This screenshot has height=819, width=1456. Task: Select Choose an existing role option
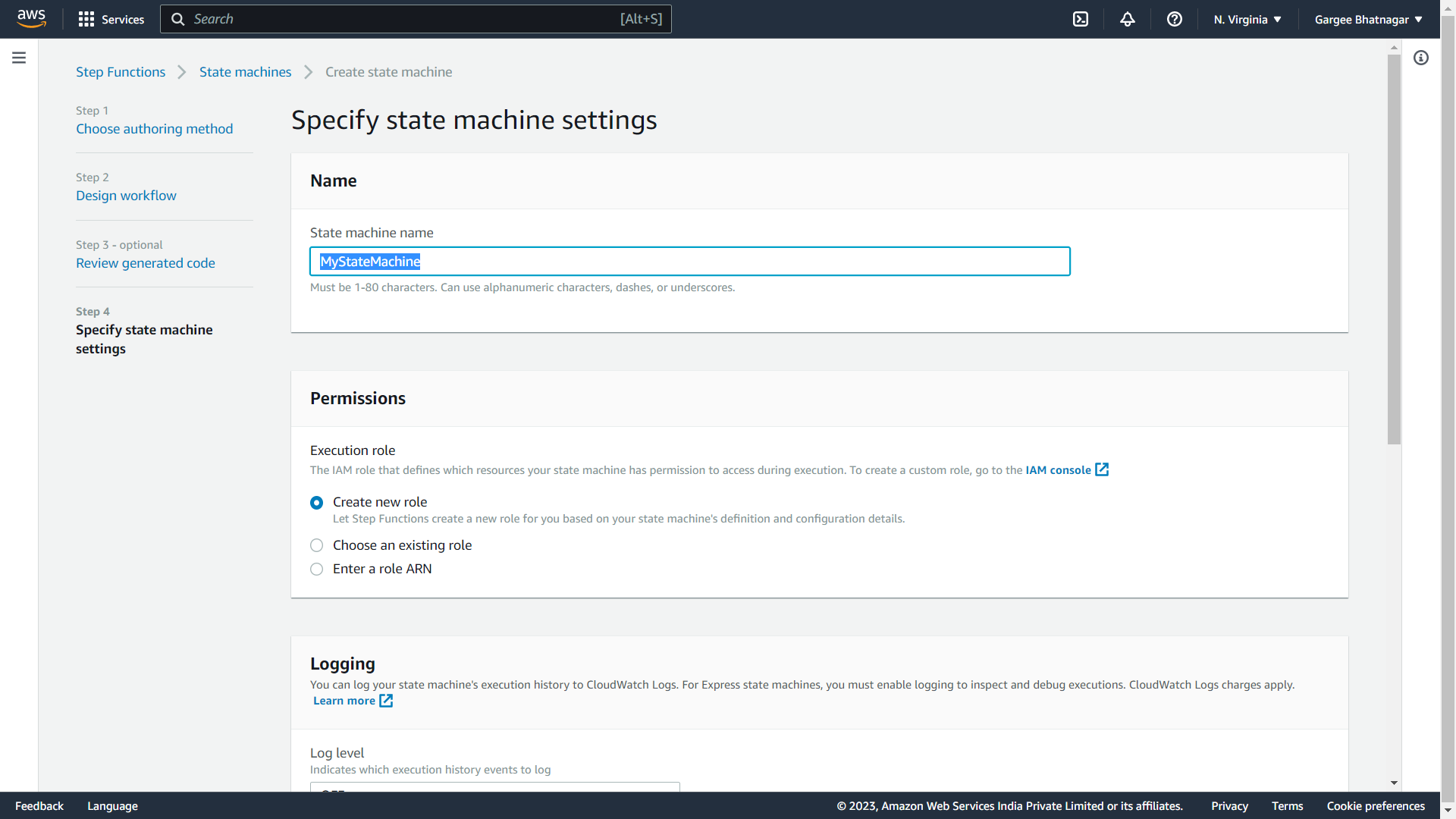coord(317,545)
